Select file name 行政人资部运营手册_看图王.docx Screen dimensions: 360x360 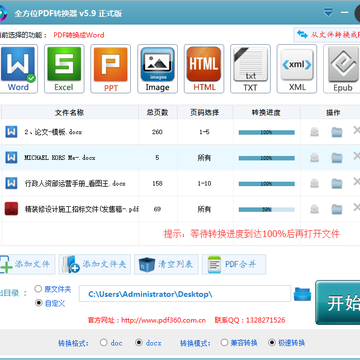tap(75, 183)
